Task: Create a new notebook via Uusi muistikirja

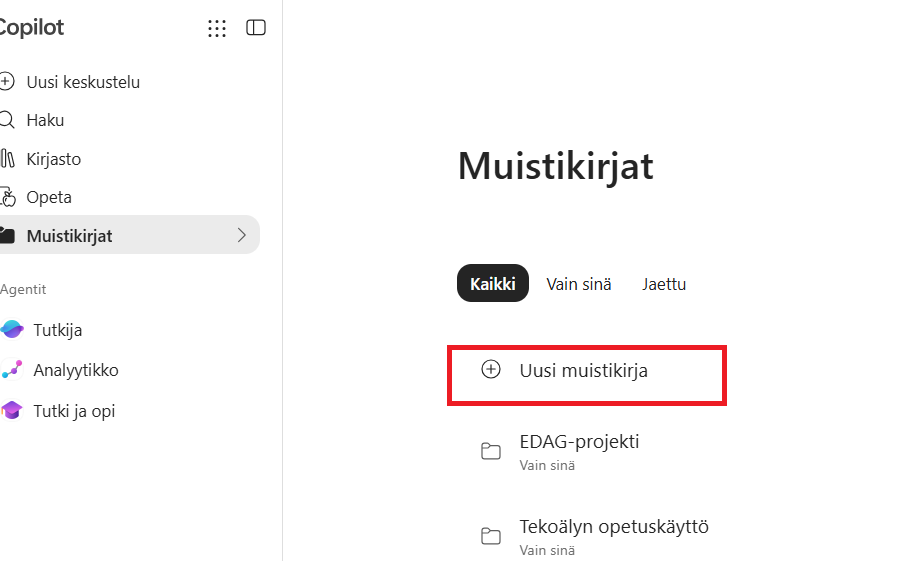Action: click(586, 375)
